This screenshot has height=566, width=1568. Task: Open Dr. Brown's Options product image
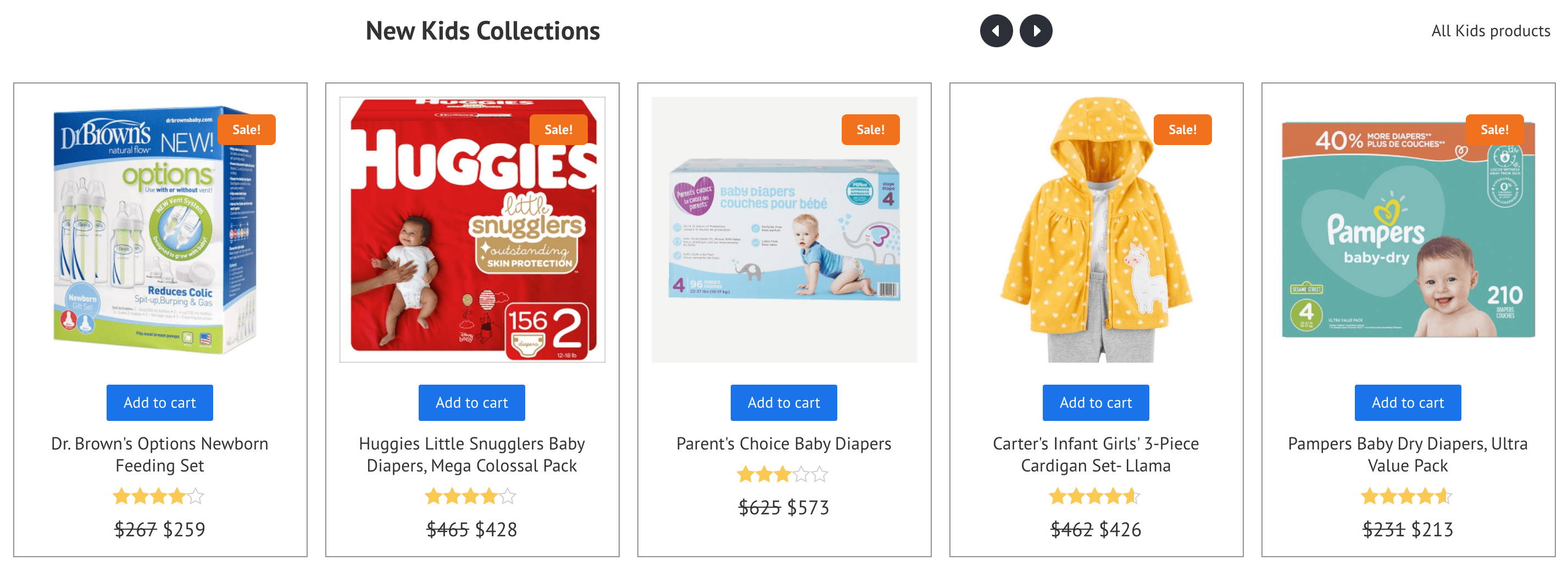pyautogui.click(x=159, y=231)
